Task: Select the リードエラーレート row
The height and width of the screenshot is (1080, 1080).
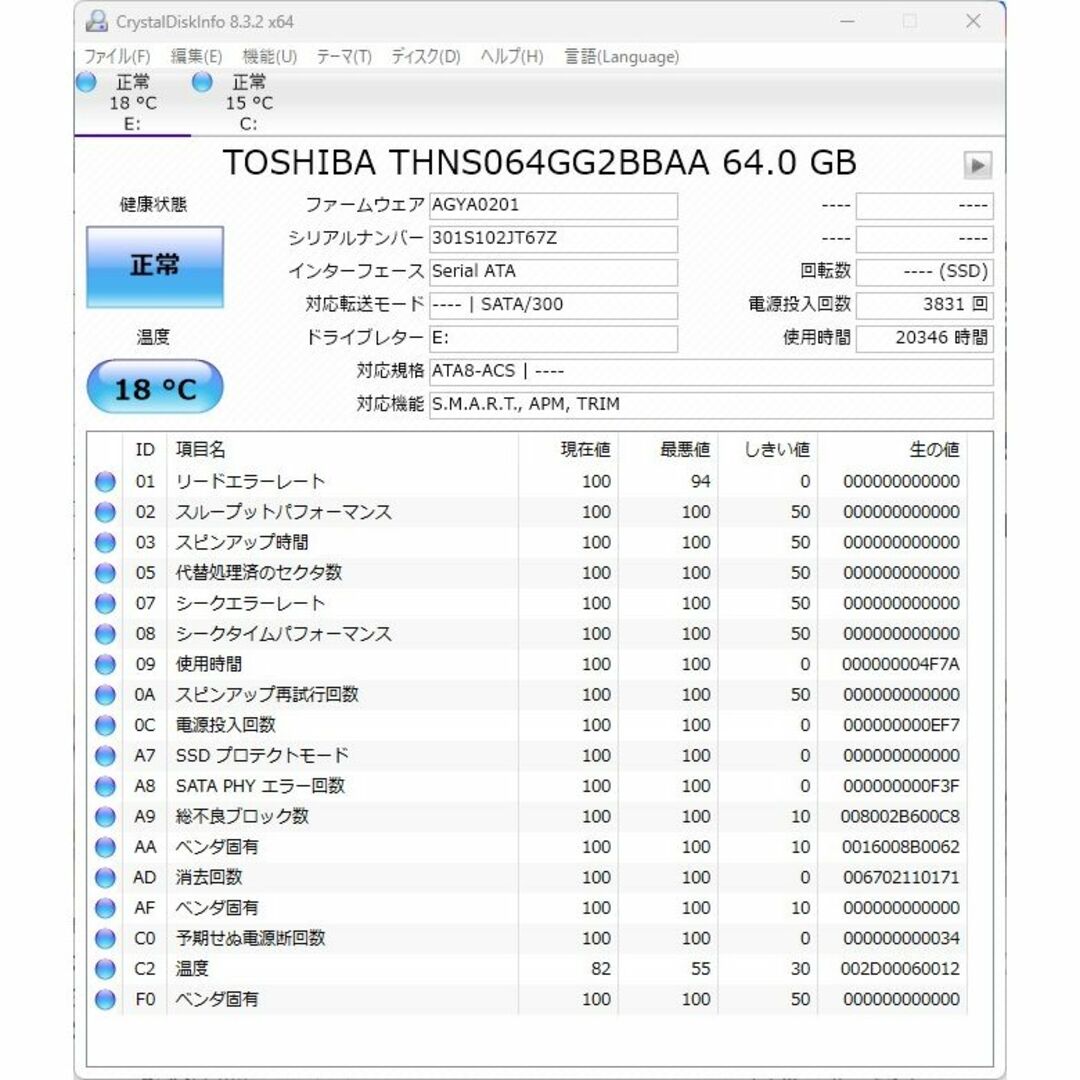Action: pos(528,481)
